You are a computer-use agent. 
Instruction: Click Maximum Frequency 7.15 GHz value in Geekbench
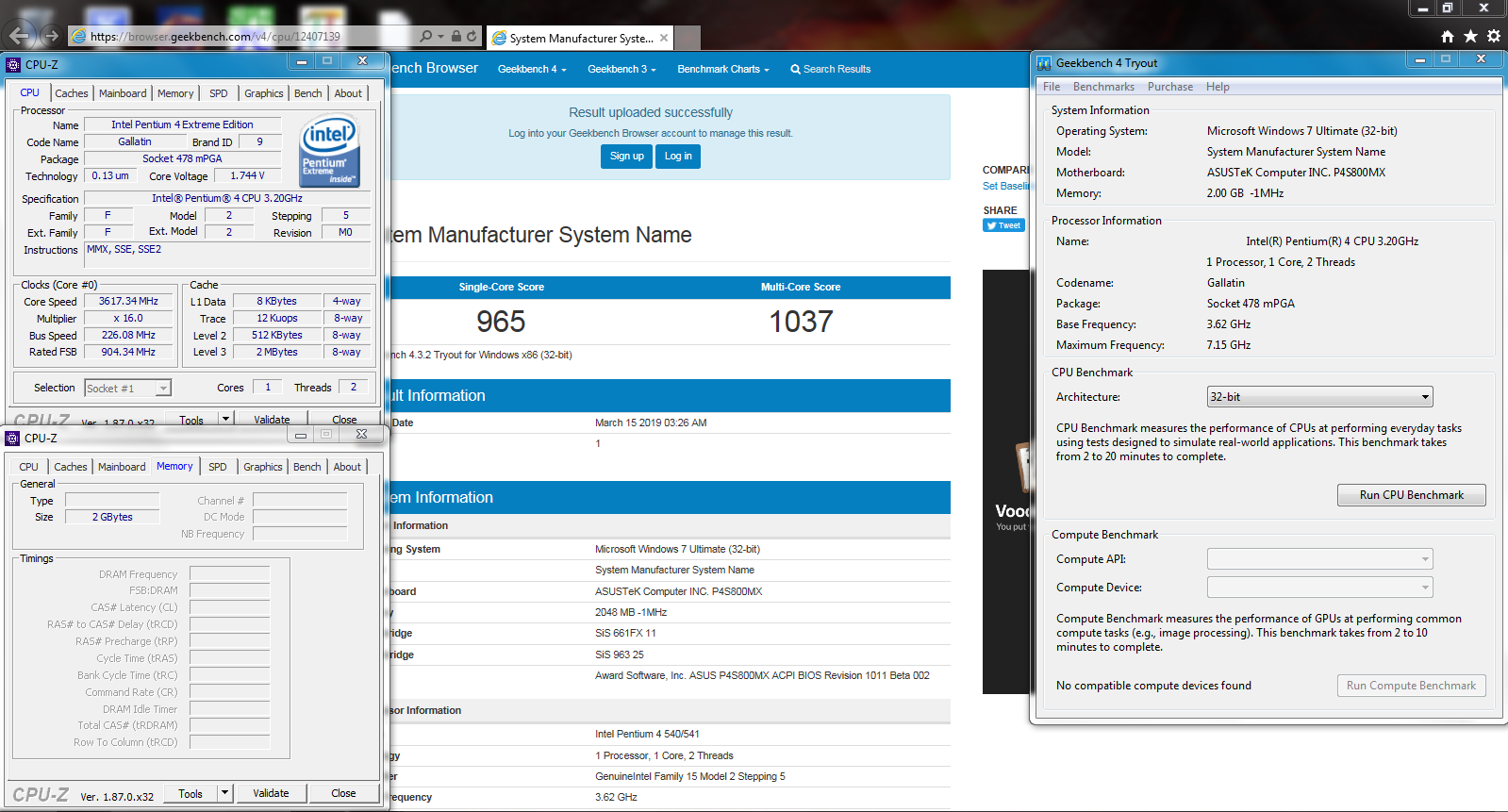(1229, 345)
